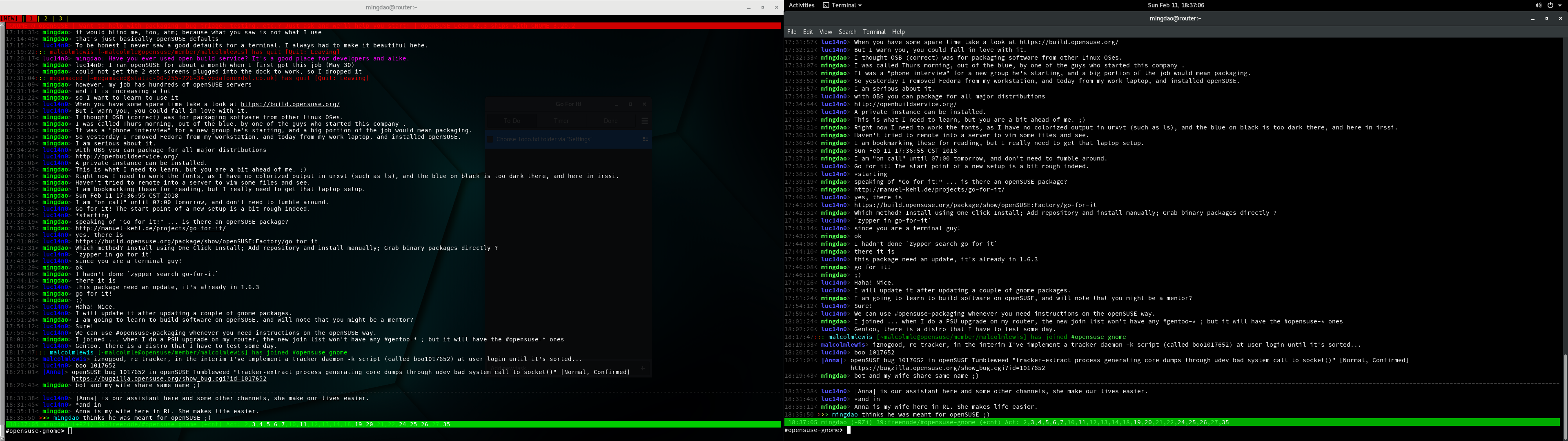This screenshot has width=1568, height=441.
Task: Open the Search menu in GNOME Terminal
Action: click(x=847, y=32)
